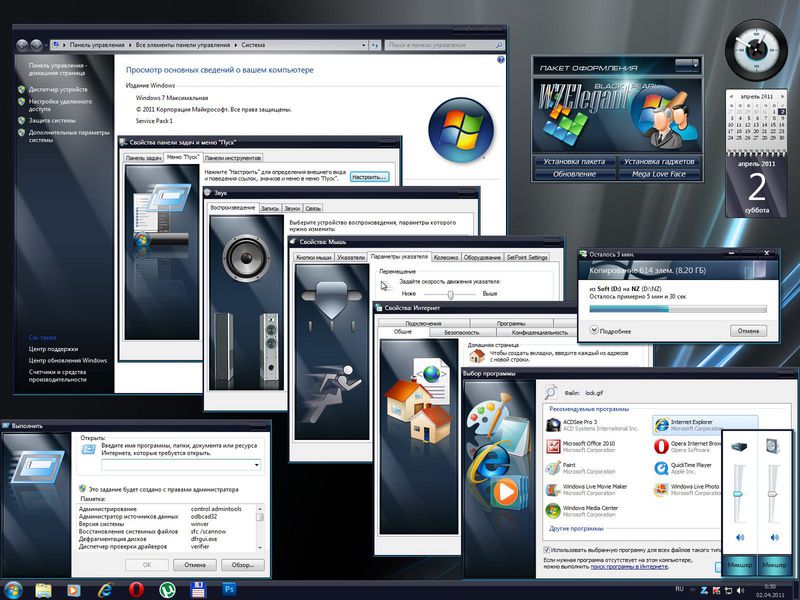Open the Оборудование tab in Mouse properties

click(482, 258)
